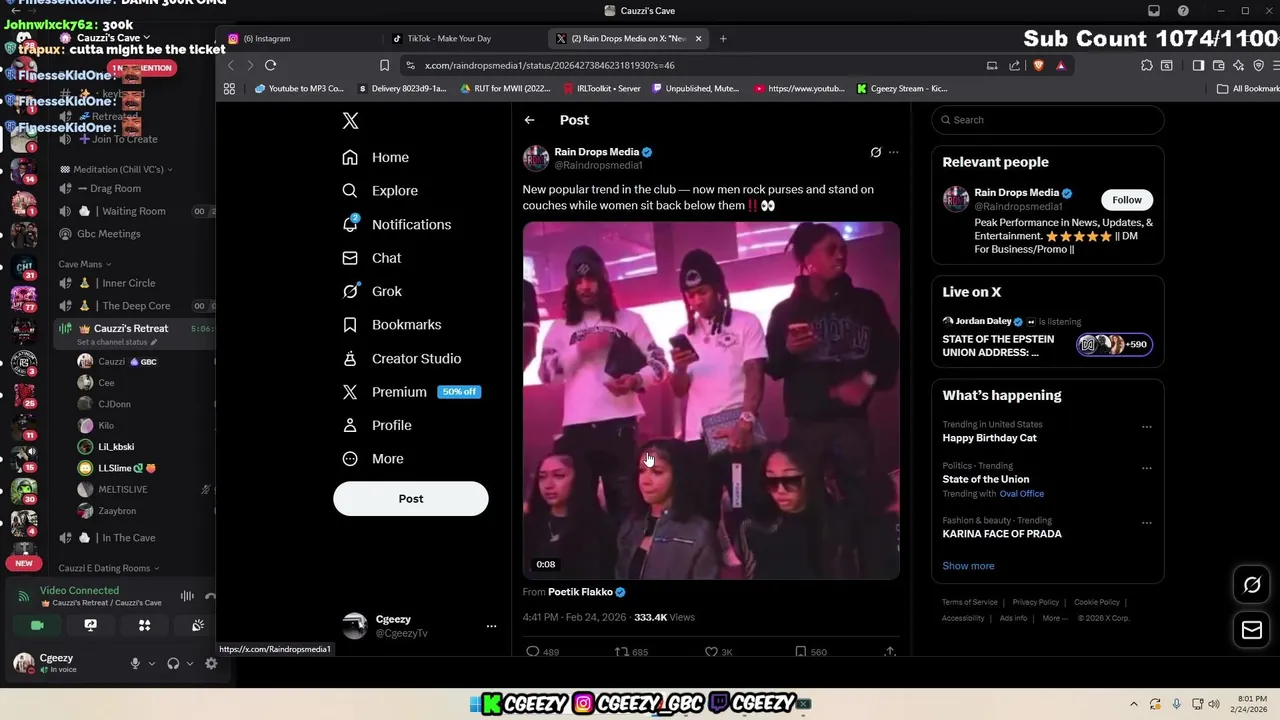
Task: Open Leo AI sparkle icon
Action: (1238, 65)
